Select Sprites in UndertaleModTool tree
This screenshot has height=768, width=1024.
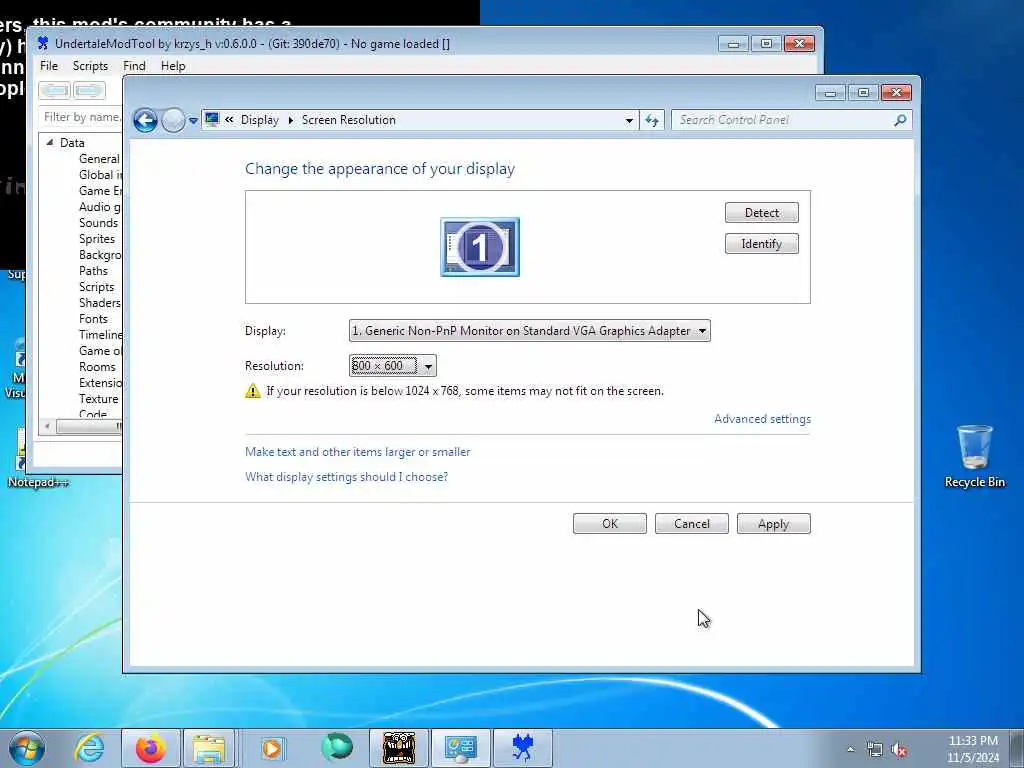[x=97, y=239]
